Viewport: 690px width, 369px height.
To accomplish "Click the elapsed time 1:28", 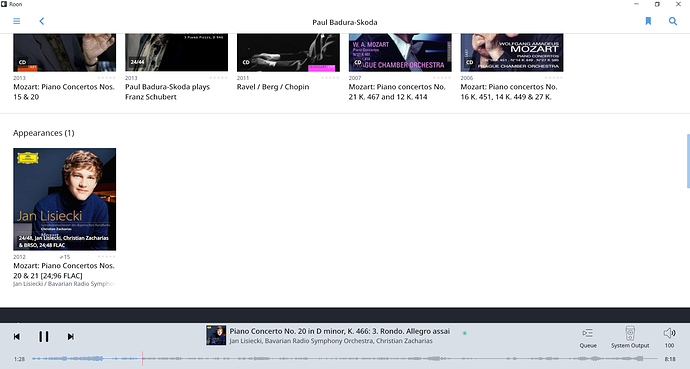I will tap(19, 359).
